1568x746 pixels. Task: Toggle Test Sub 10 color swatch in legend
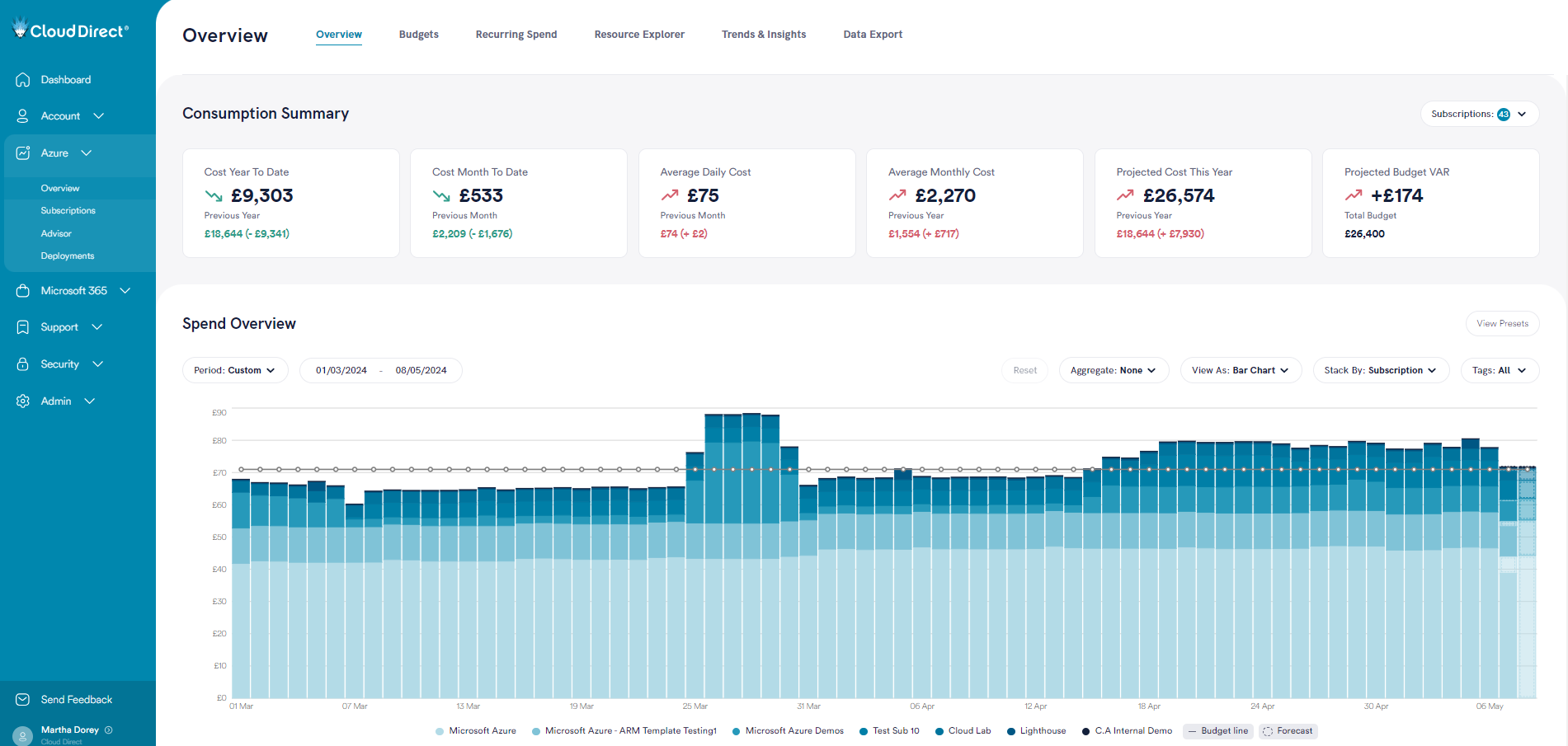pyautogui.click(x=864, y=732)
